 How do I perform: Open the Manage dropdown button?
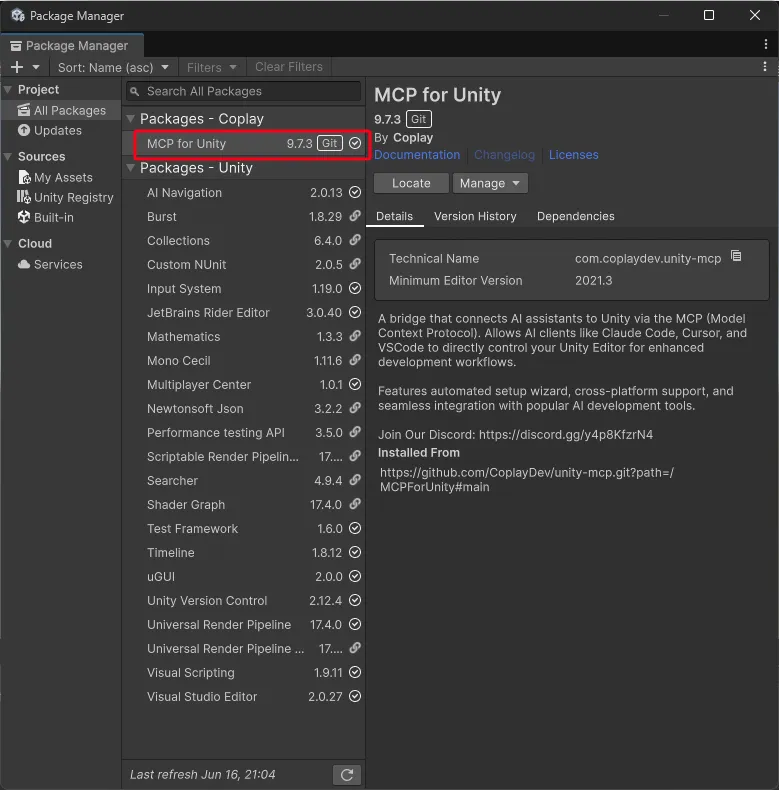click(490, 183)
